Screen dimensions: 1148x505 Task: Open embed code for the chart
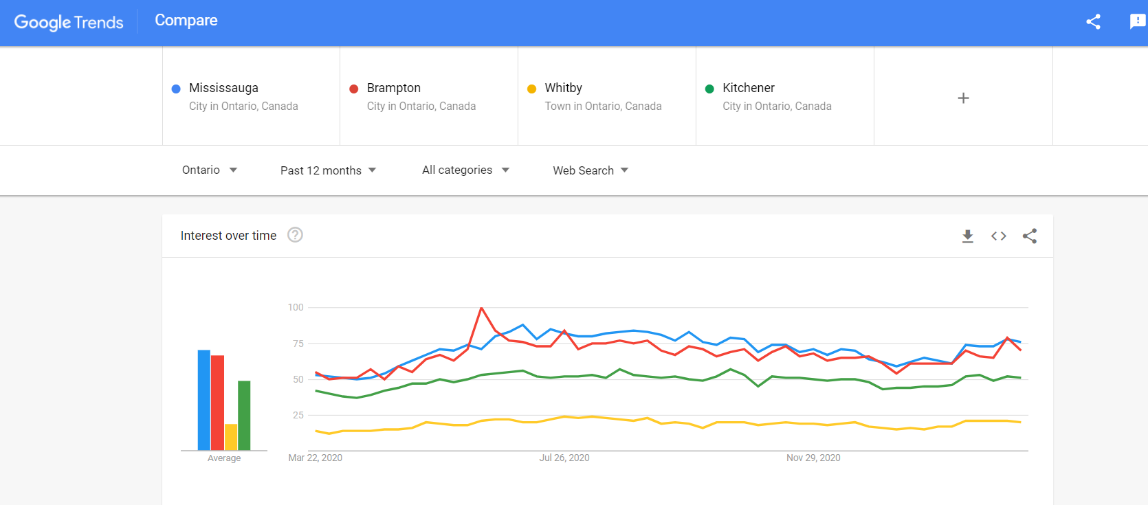(x=998, y=236)
